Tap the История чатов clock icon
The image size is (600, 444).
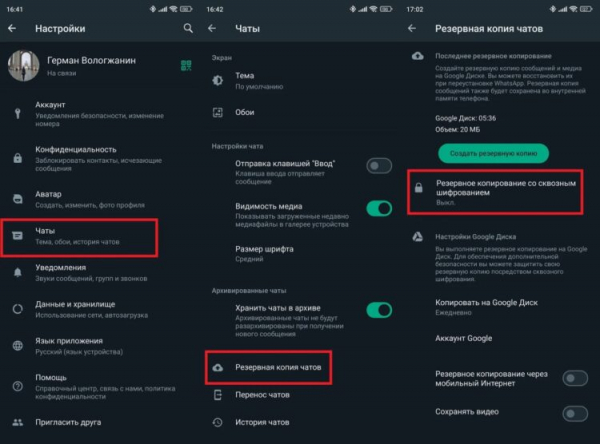click(x=218, y=422)
